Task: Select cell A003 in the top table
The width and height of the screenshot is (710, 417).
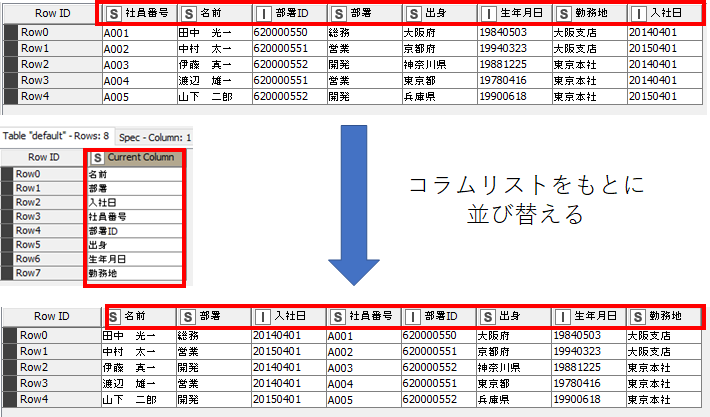Action: (140, 65)
